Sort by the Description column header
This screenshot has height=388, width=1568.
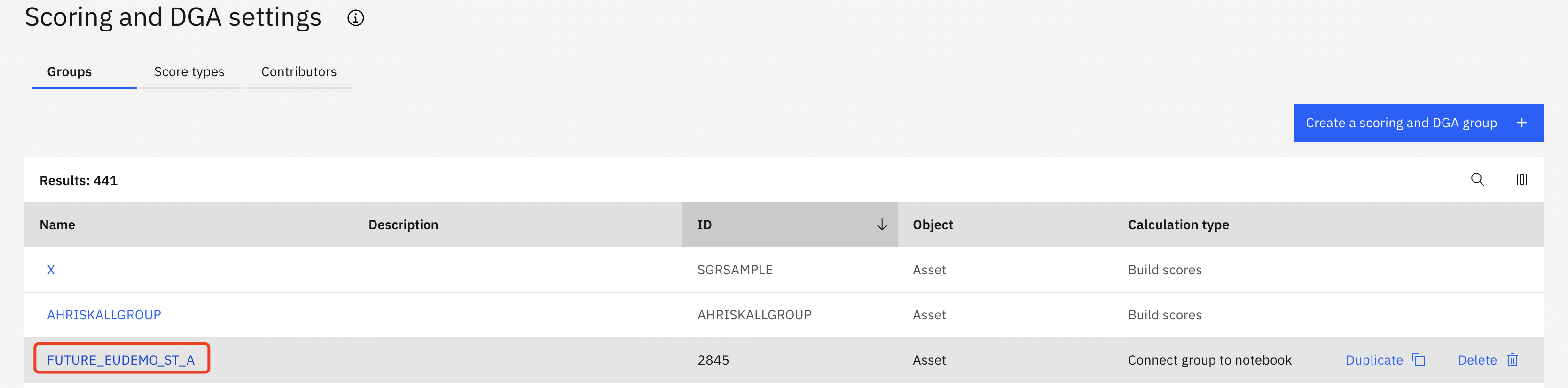(x=403, y=225)
